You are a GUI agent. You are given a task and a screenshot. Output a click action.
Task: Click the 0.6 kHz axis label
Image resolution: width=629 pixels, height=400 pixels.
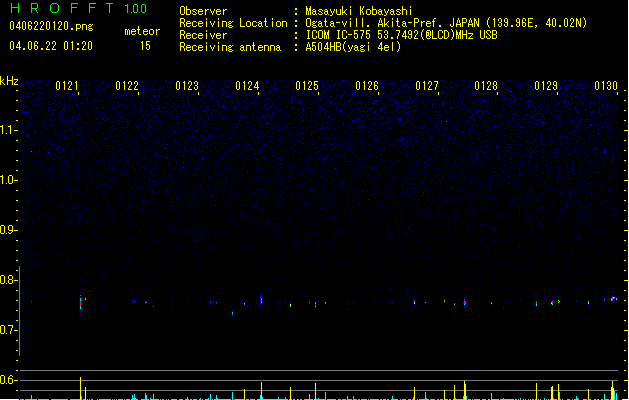pos(8,380)
